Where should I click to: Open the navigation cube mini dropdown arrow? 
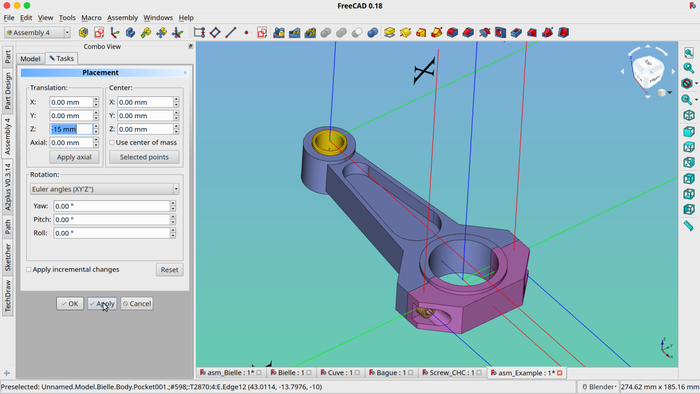coord(670,93)
